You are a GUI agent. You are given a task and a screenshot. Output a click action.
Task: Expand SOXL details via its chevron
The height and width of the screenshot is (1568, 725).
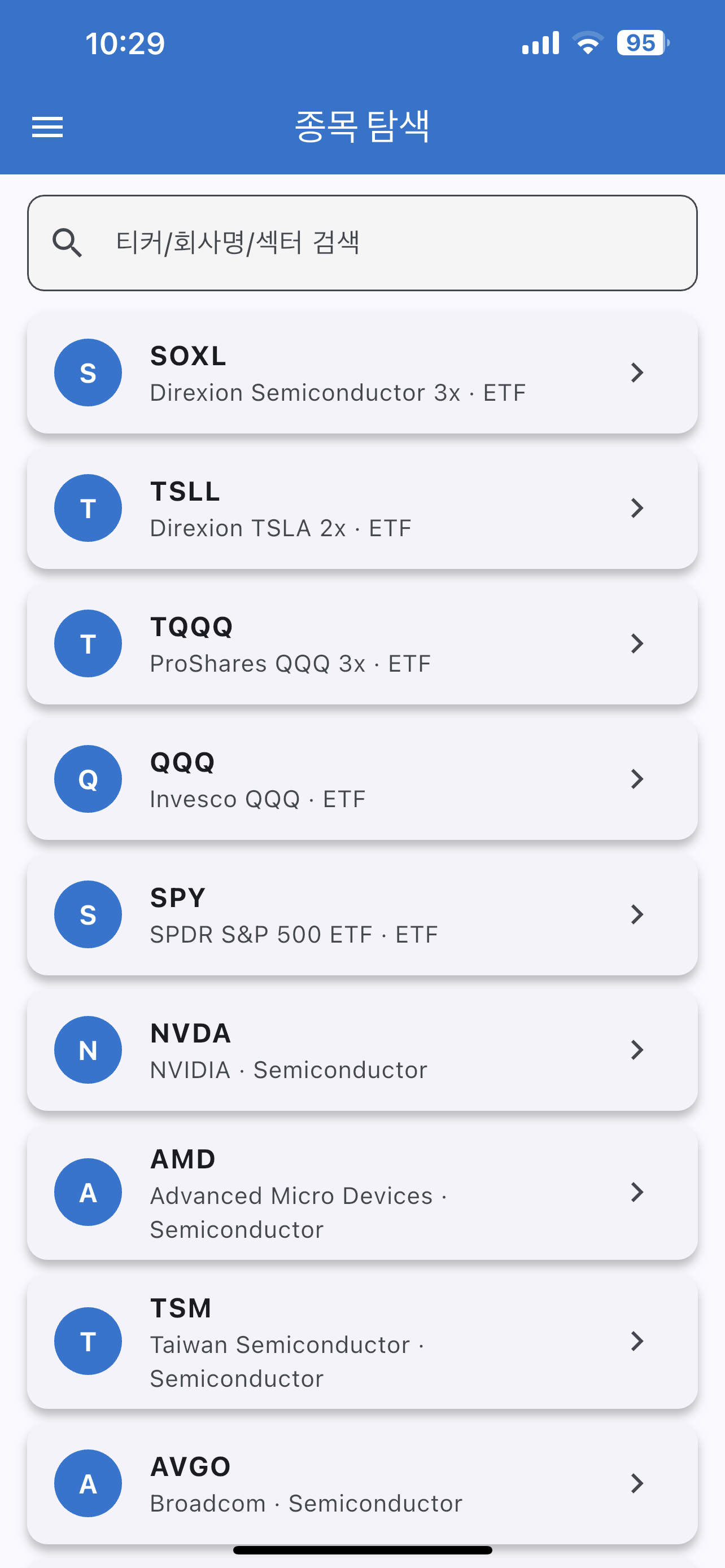pyautogui.click(x=637, y=373)
